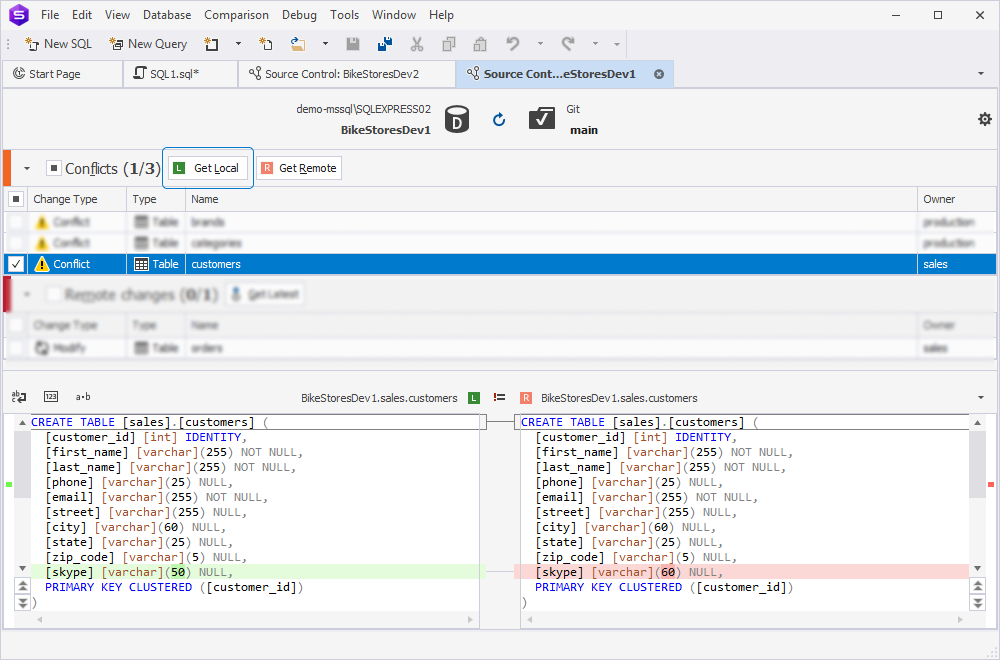Jump to previous difference in left diff pane

(x=22, y=586)
